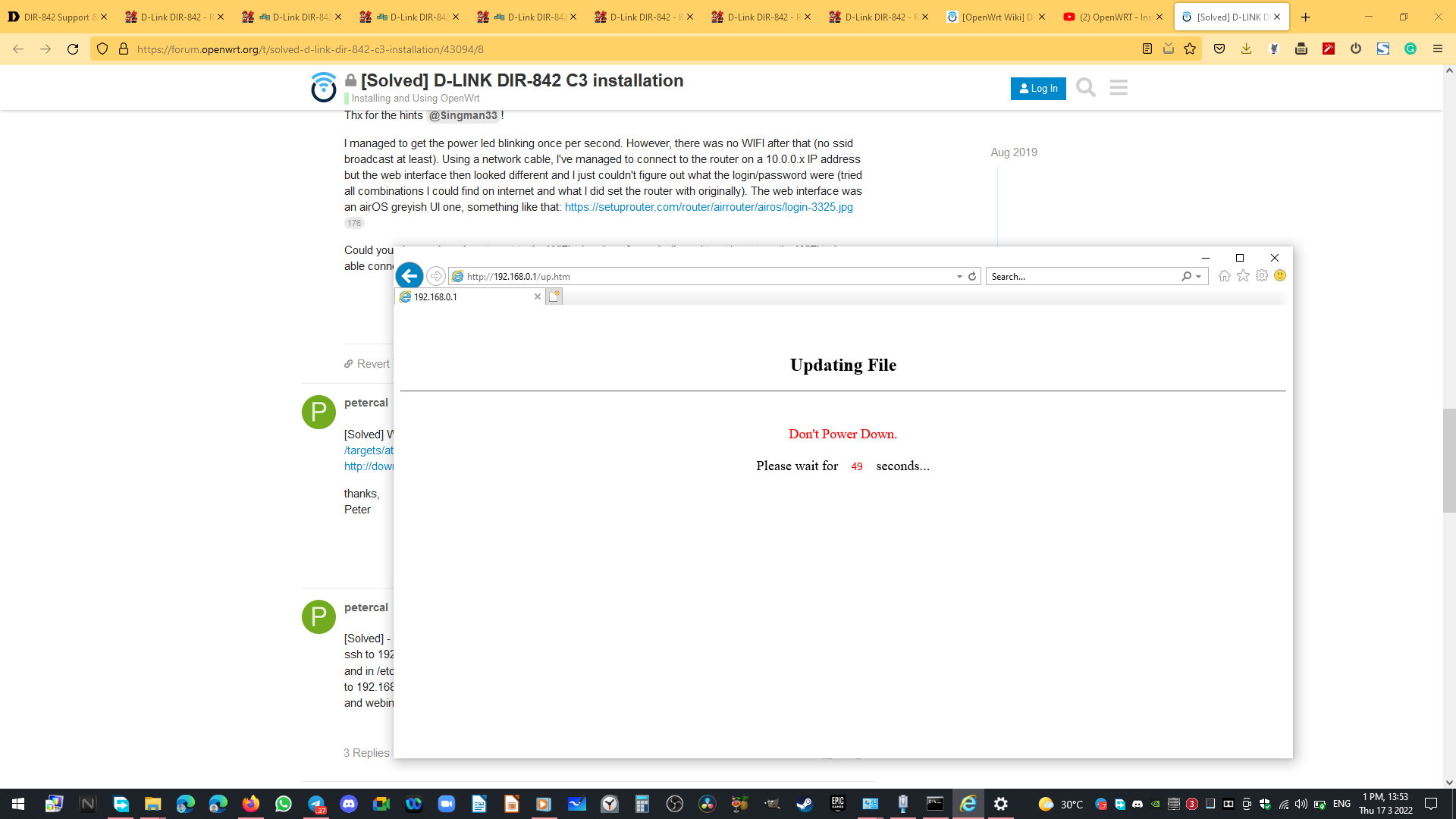Screen dimensions: 1456x819
Task: Click the first petercal avatar
Action: (x=318, y=412)
